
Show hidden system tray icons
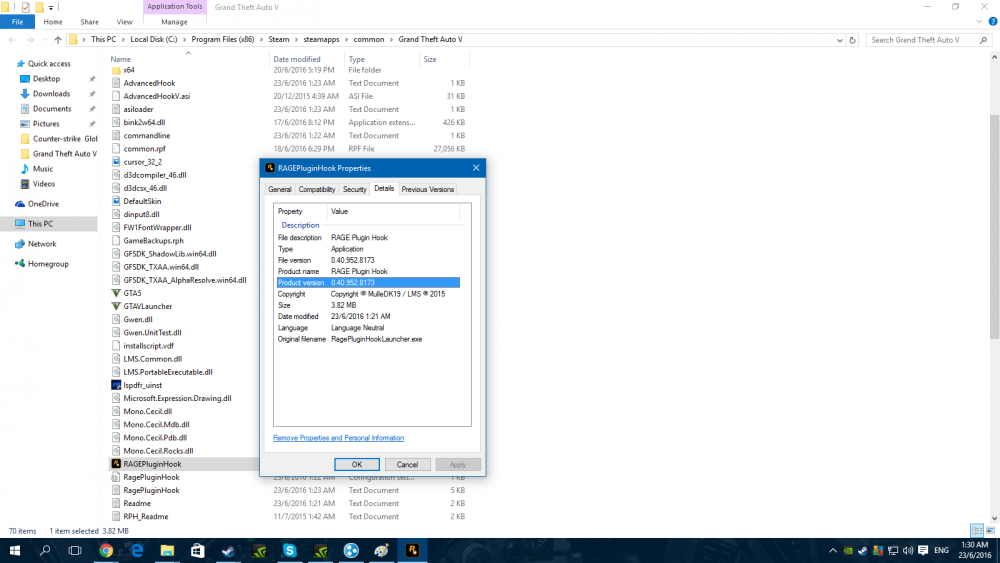click(x=832, y=550)
